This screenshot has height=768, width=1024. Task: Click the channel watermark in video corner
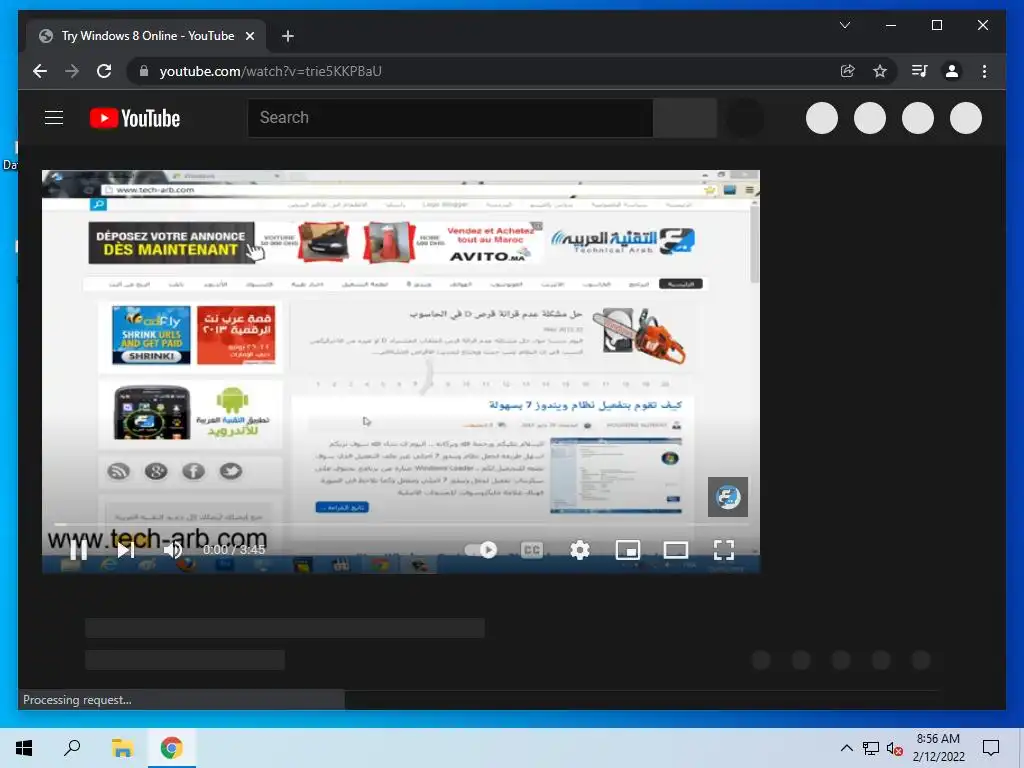728,497
